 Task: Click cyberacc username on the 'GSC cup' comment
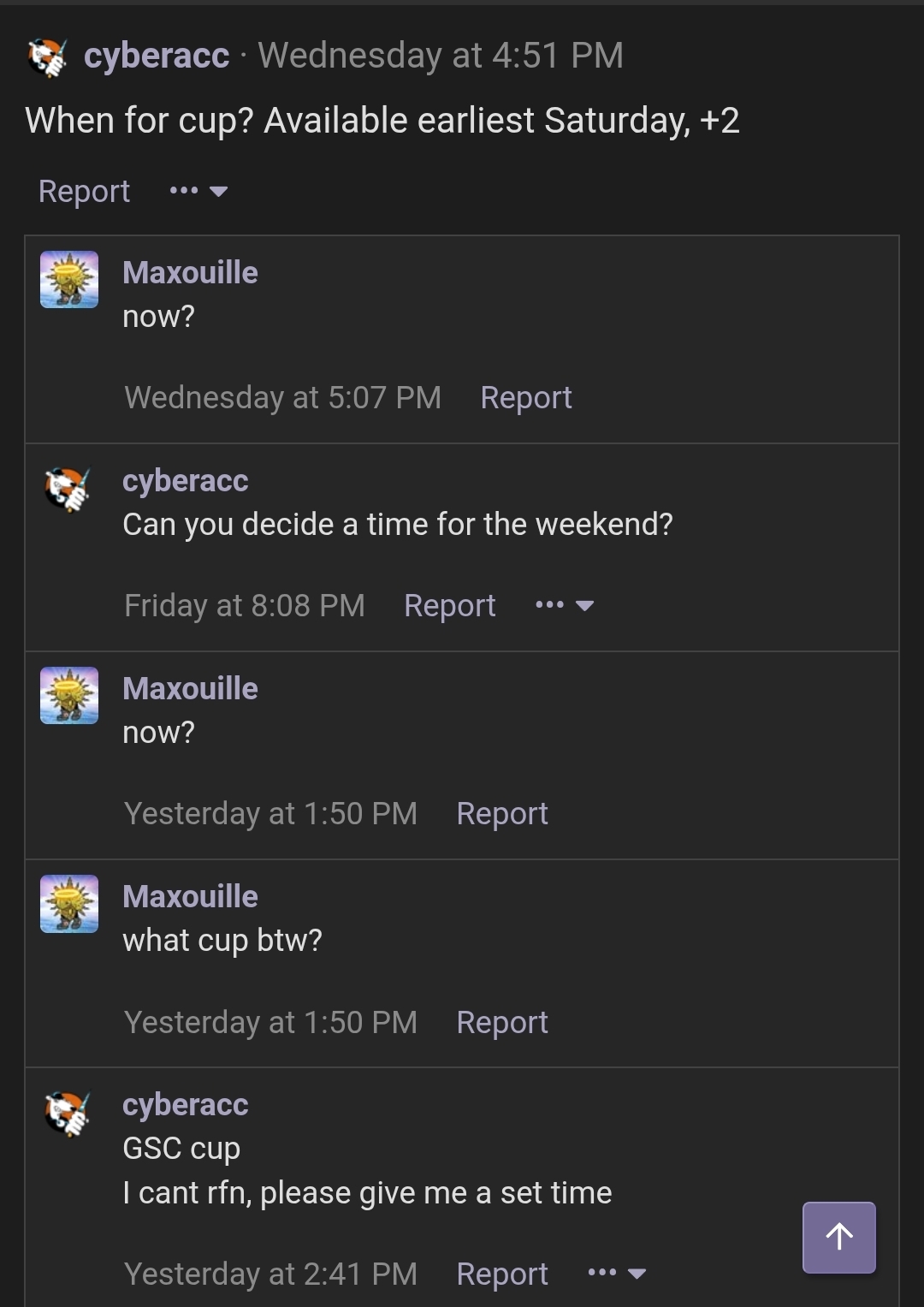pyautogui.click(x=186, y=1105)
